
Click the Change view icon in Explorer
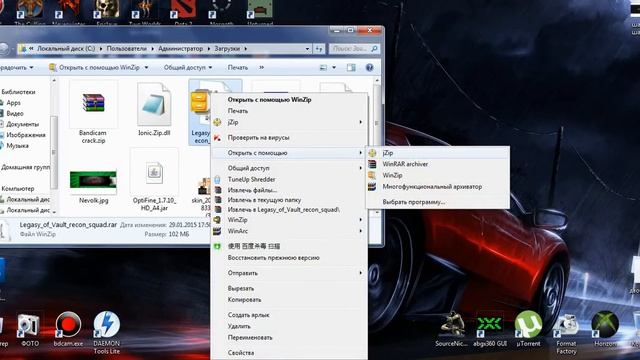323,68
